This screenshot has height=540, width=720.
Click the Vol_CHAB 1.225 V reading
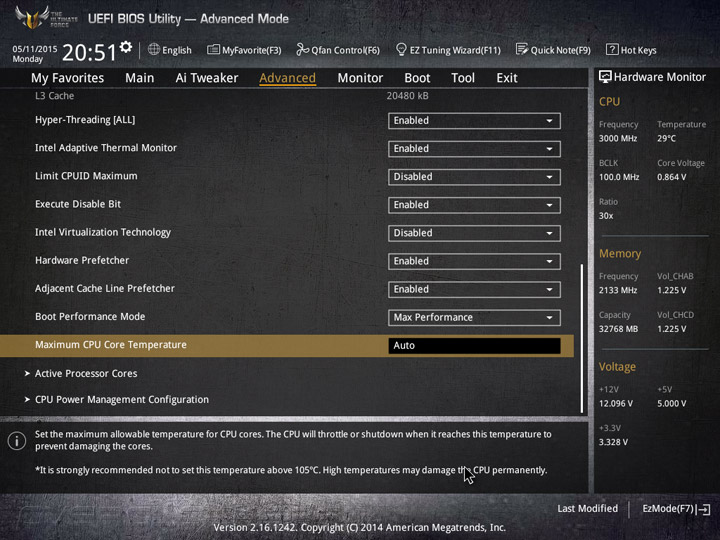[x=671, y=290]
